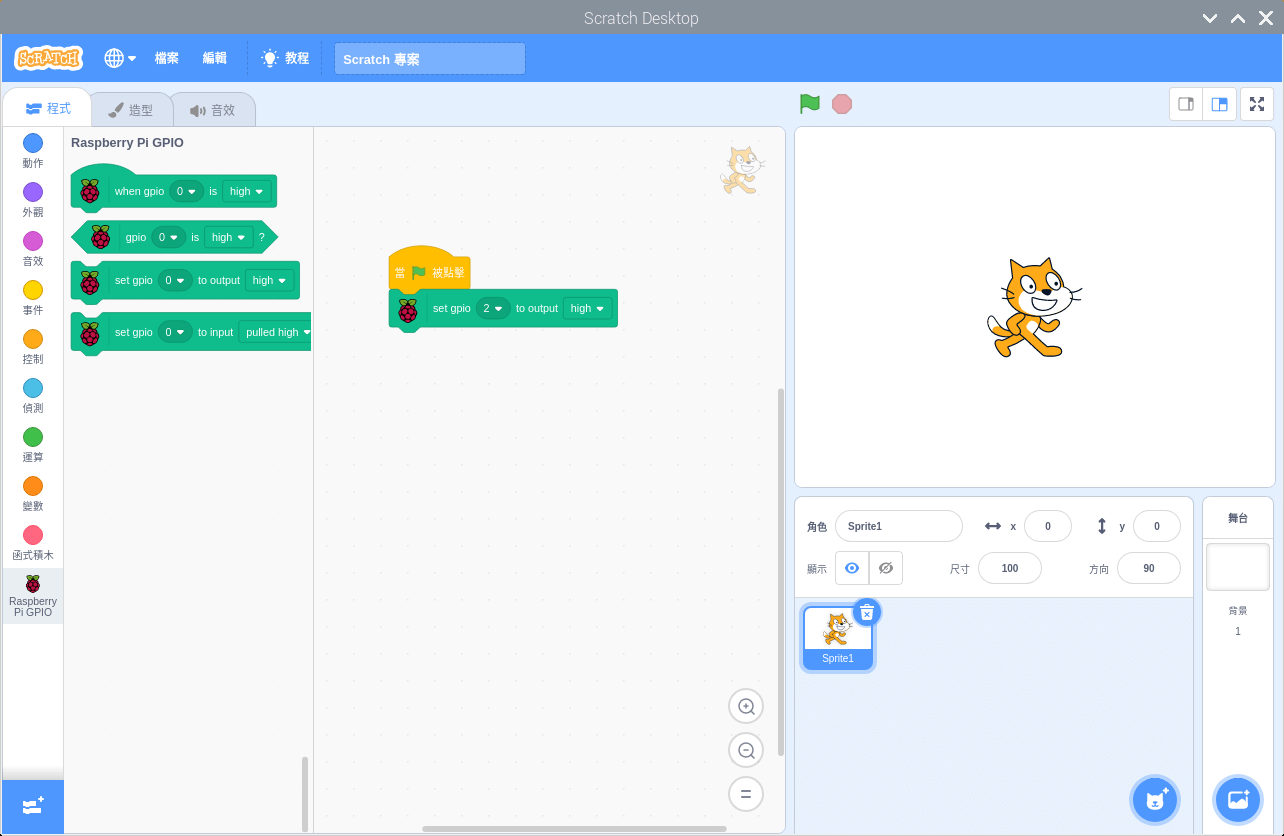Run project with green flag

[810, 104]
